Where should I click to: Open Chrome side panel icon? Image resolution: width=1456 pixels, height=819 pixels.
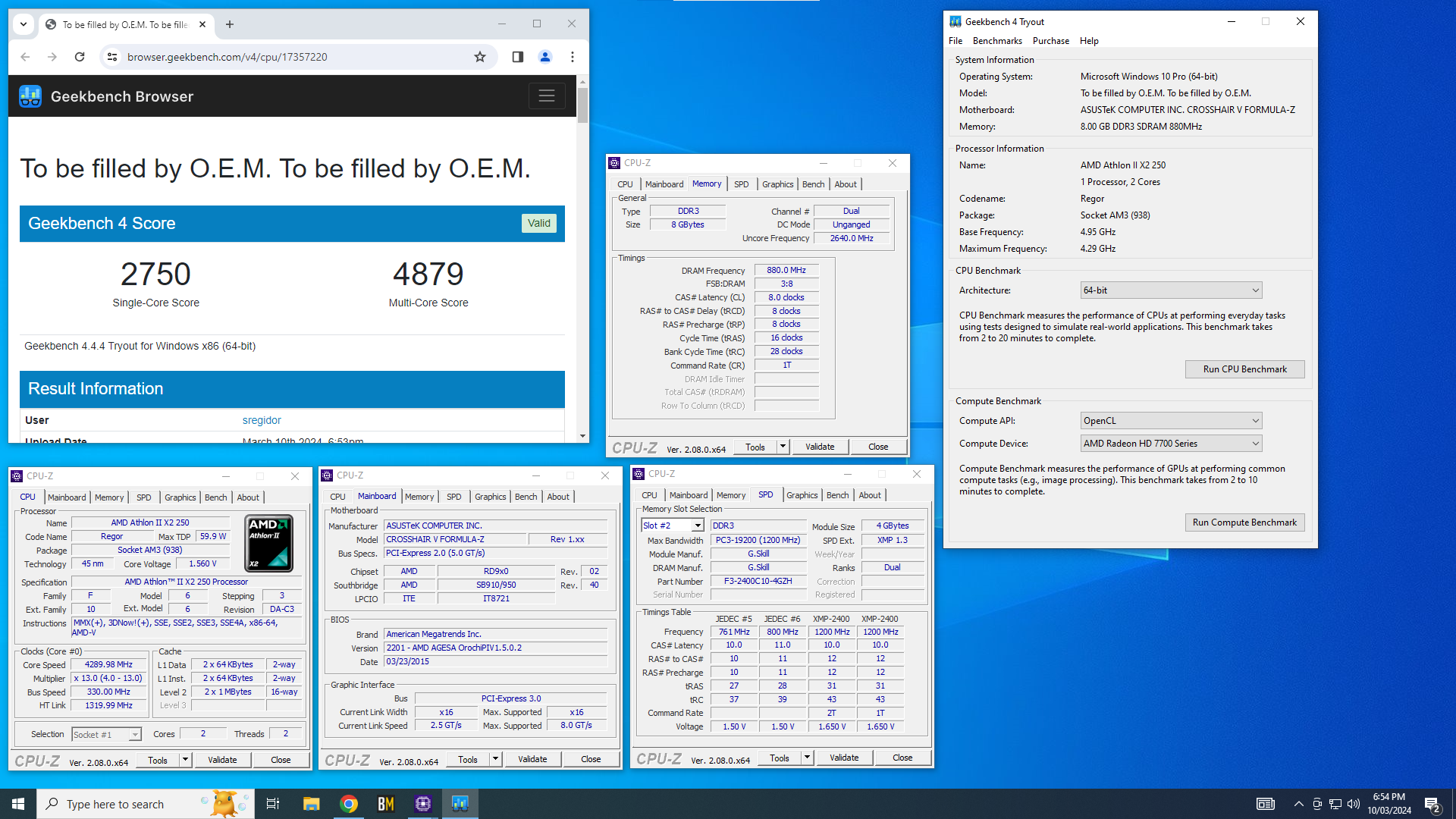click(x=518, y=57)
